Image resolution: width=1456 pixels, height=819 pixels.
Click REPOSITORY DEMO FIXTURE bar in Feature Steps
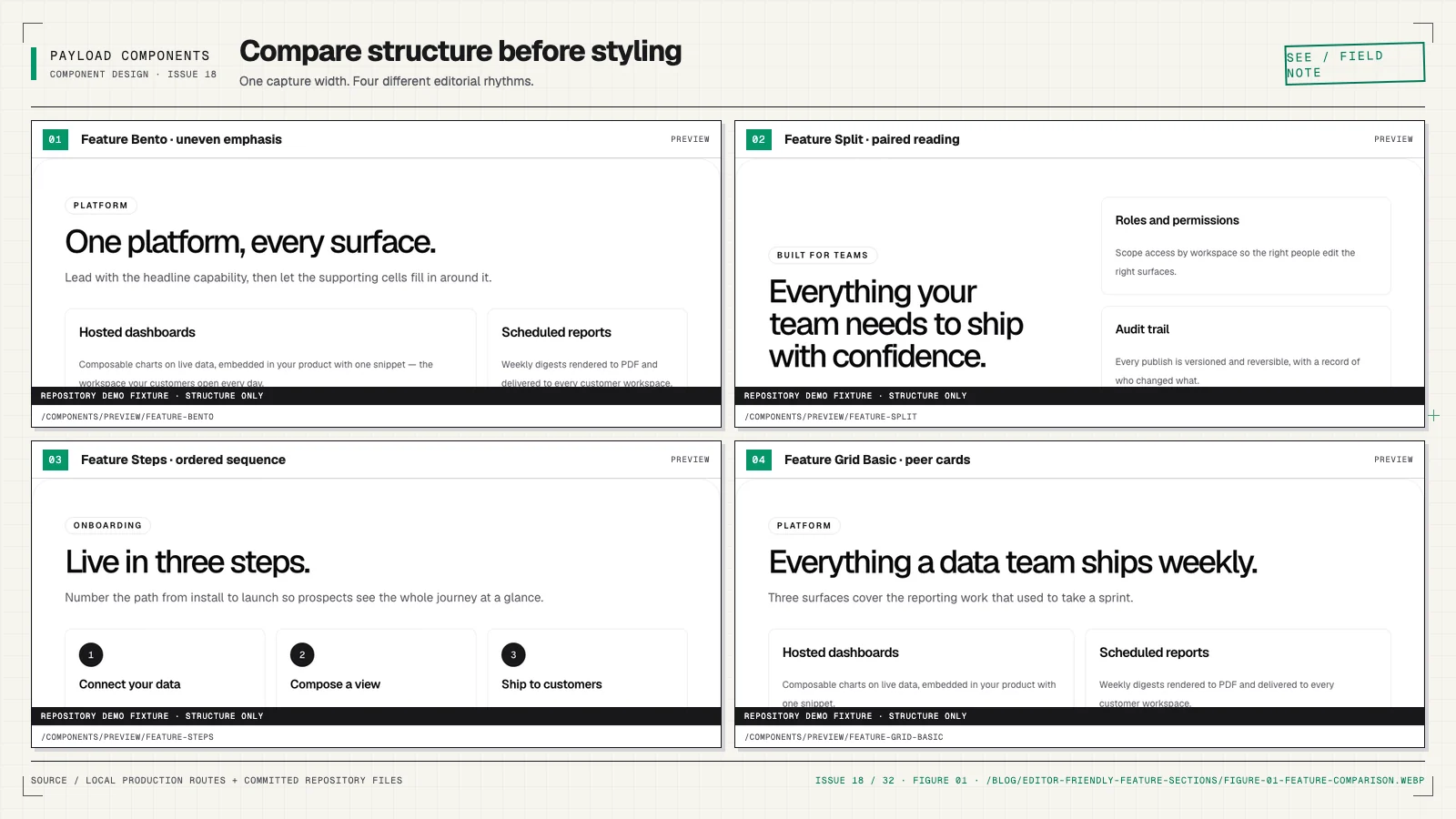[x=376, y=716]
